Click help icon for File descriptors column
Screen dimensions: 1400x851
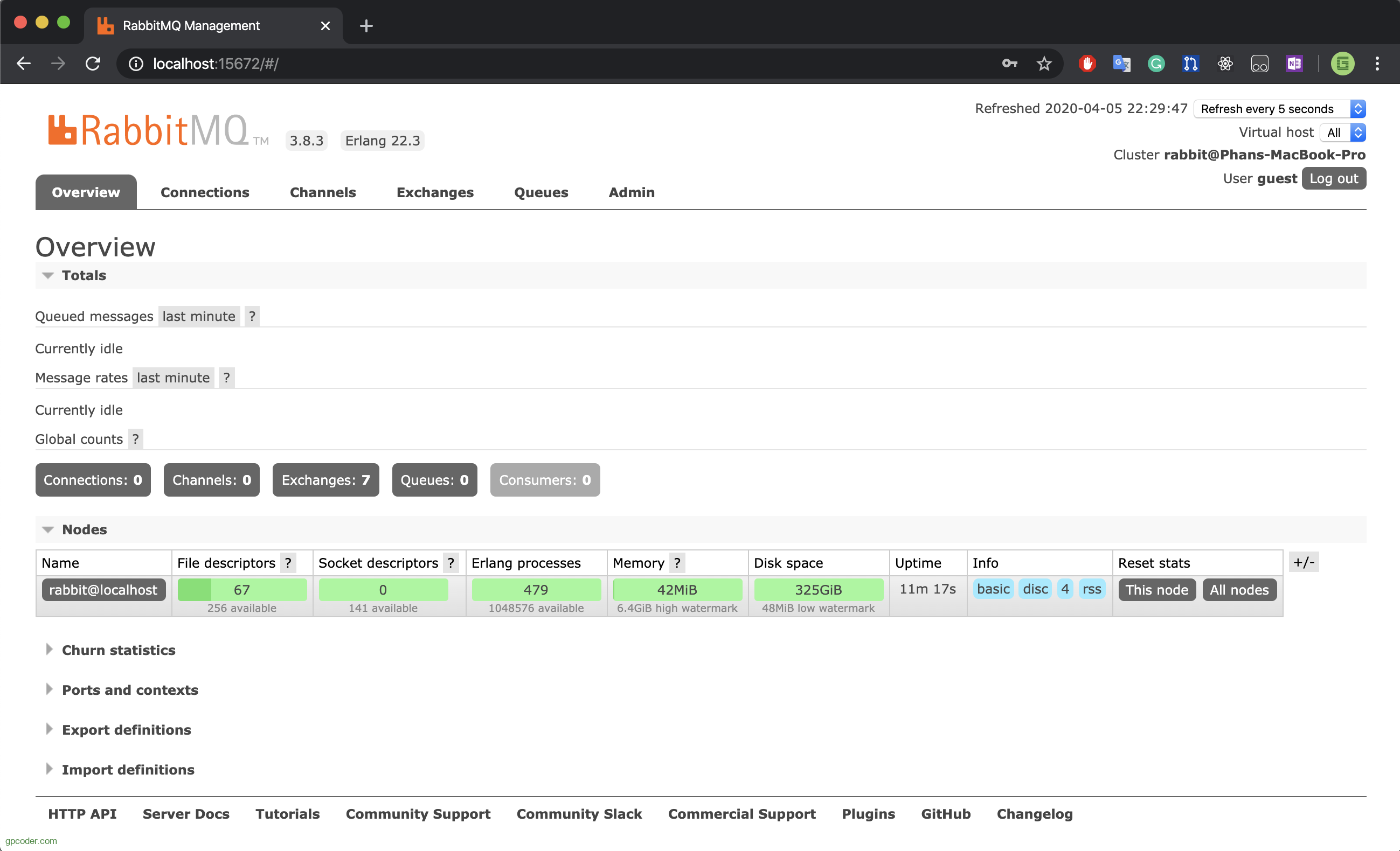[x=289, y=563]
